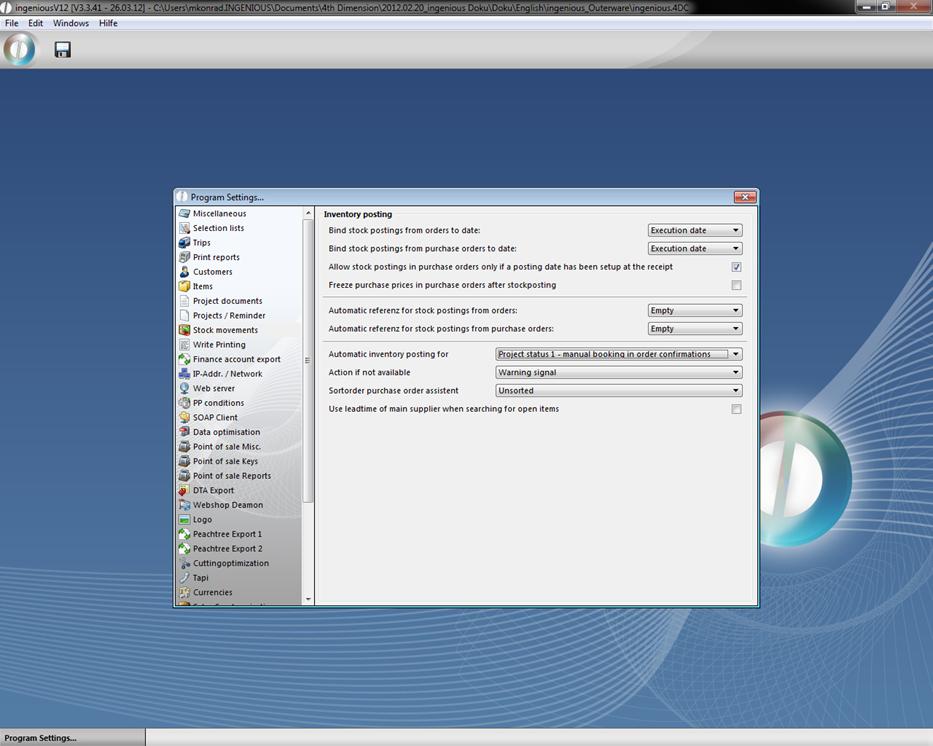Open the Windows menu
This screenshot has height=746, width=933.
pos(71,23)
